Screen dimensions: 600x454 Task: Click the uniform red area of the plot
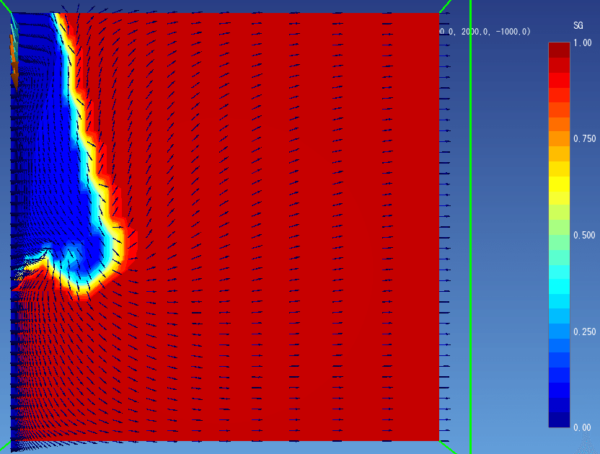click(287, 230)
